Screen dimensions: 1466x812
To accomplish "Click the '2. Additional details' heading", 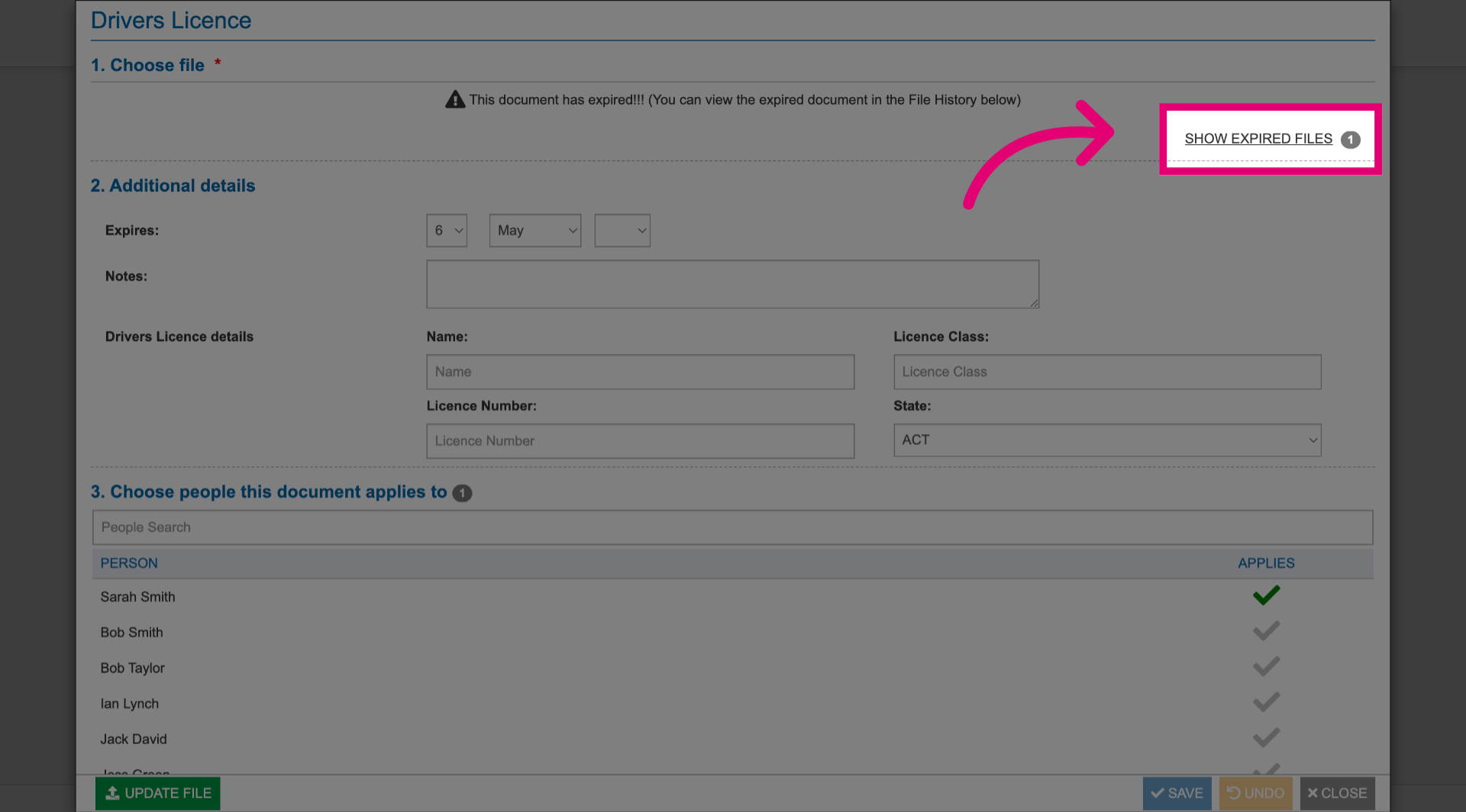I will click(173, 185).
